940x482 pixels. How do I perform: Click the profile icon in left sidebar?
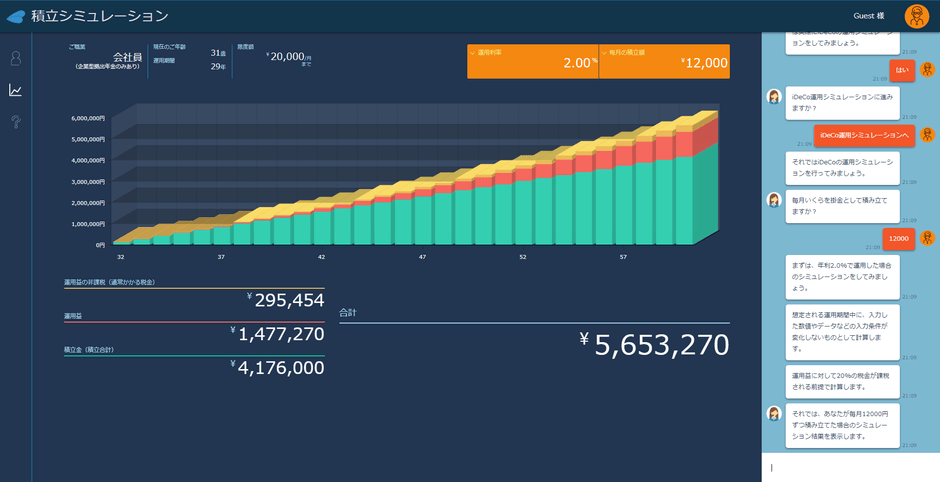tap(16, 59)
